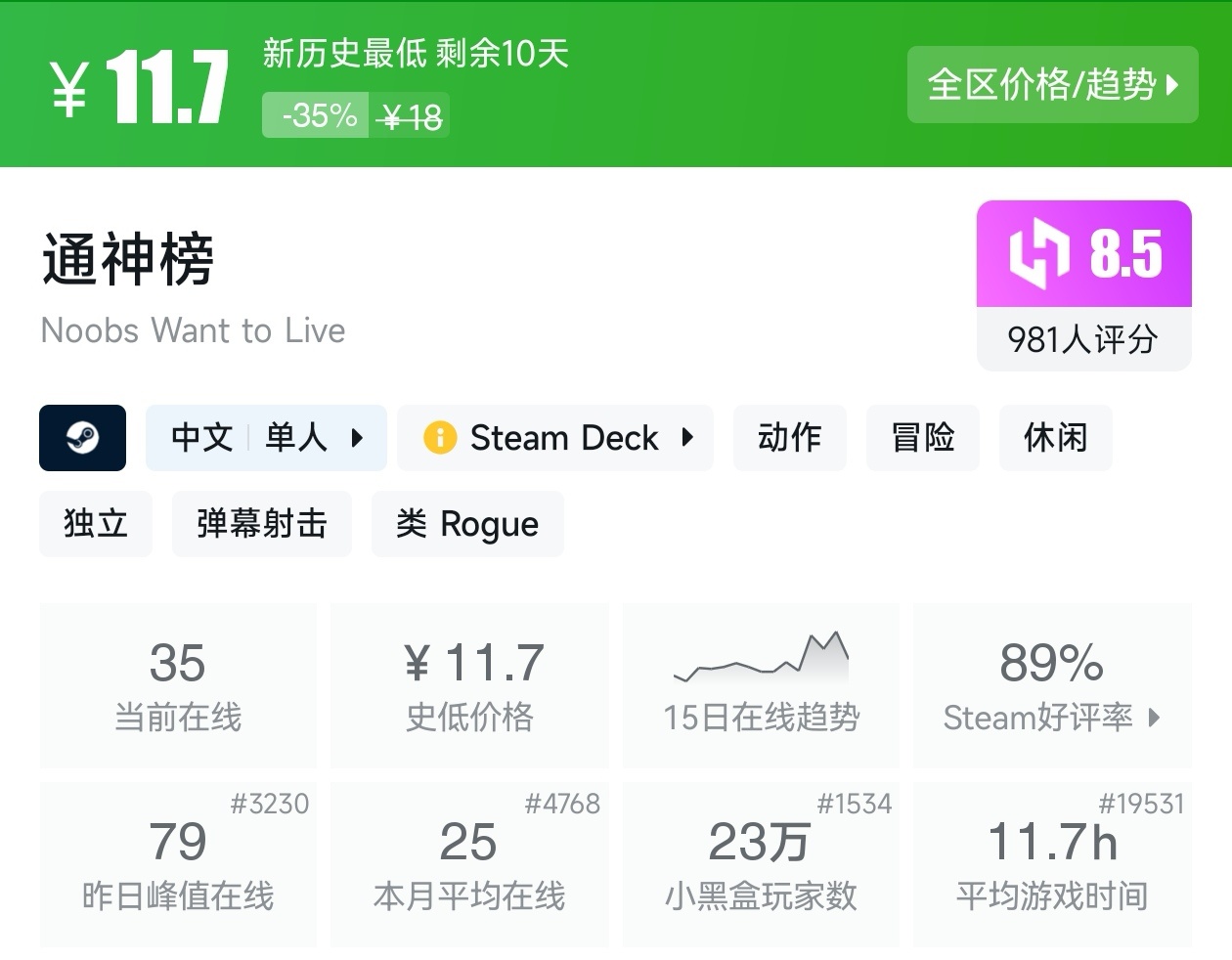This screenshot has width=1232, height=960.
Task: Tap the game title 通神榜
Action: (x=128, y=260)
